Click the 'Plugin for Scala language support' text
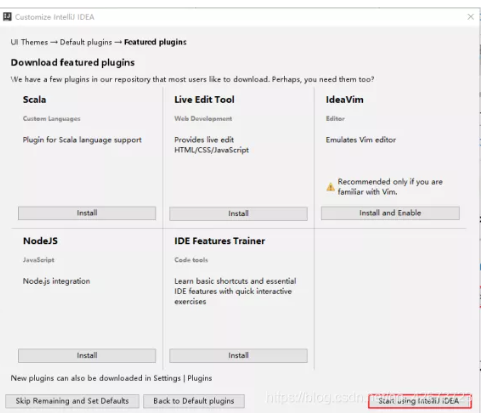Image resolution: width=487 pixels, height=418 pixels. point(82,140)
